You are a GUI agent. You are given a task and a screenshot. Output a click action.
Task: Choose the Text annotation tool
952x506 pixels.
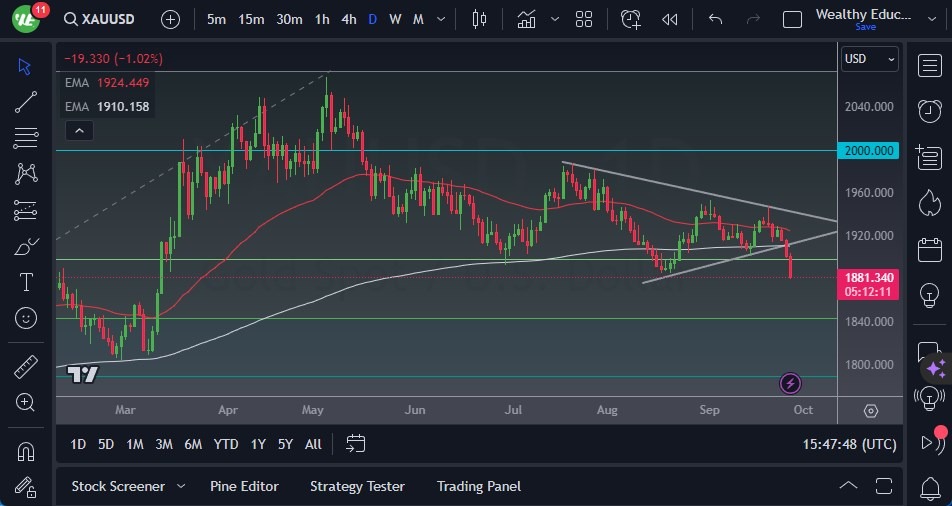tap(26, 282)
